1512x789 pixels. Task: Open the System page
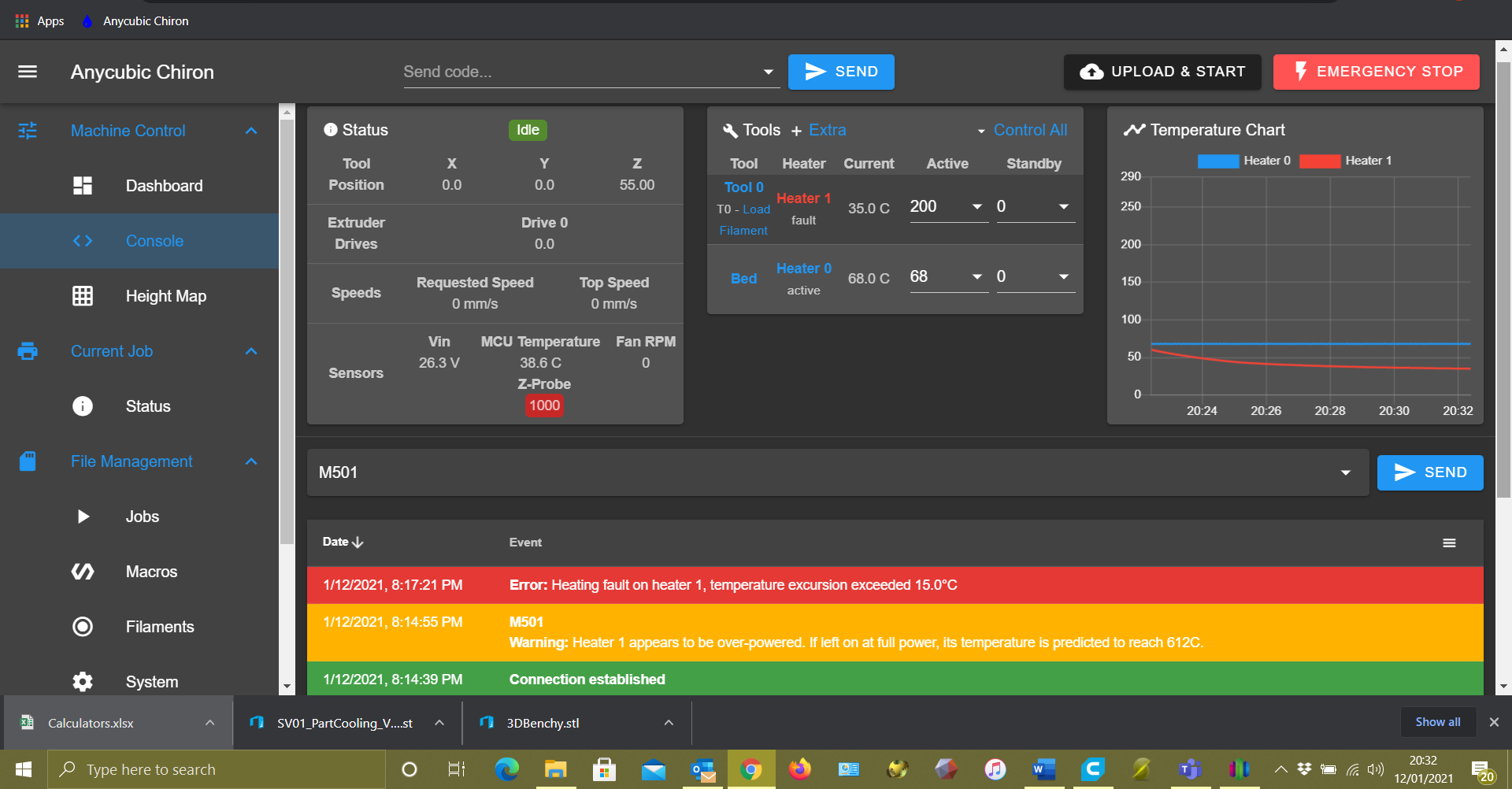click(x=152, y=682)
